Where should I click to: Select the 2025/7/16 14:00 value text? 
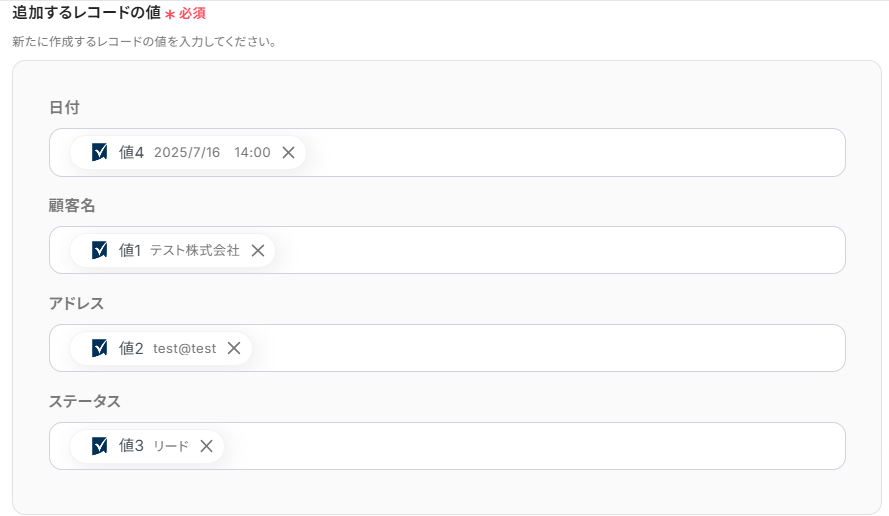click(212, 153)
